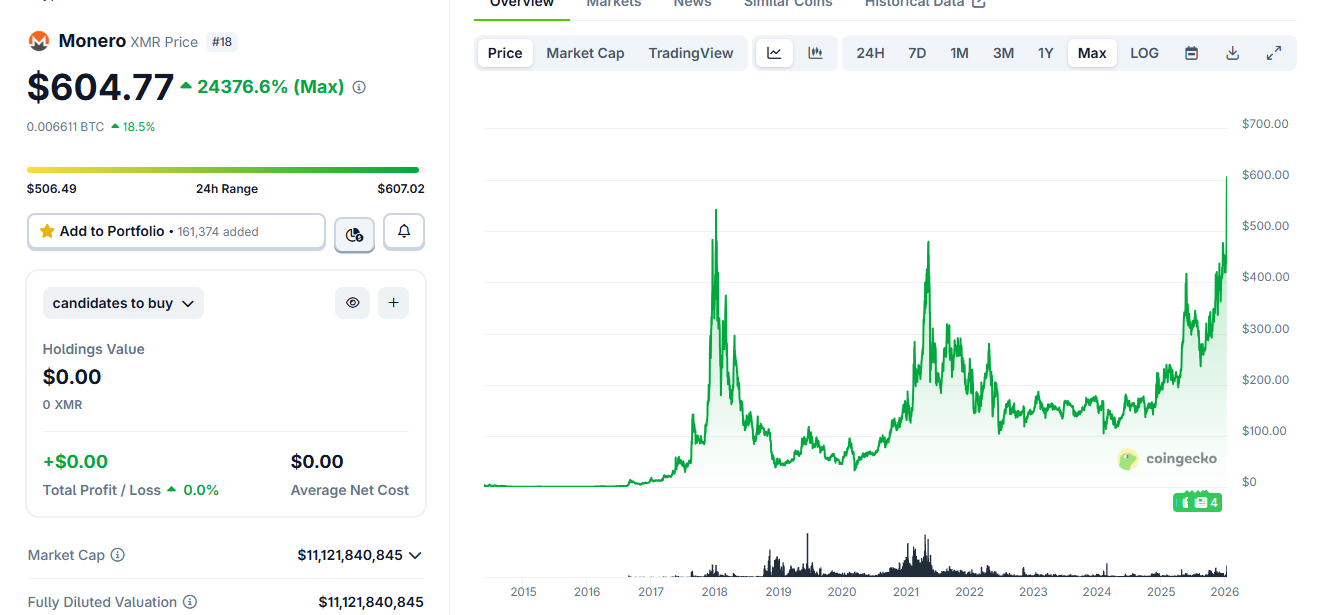Set chart range to 24H
Viewport: 1335px width, 615px height.
(x=870, y=53)
